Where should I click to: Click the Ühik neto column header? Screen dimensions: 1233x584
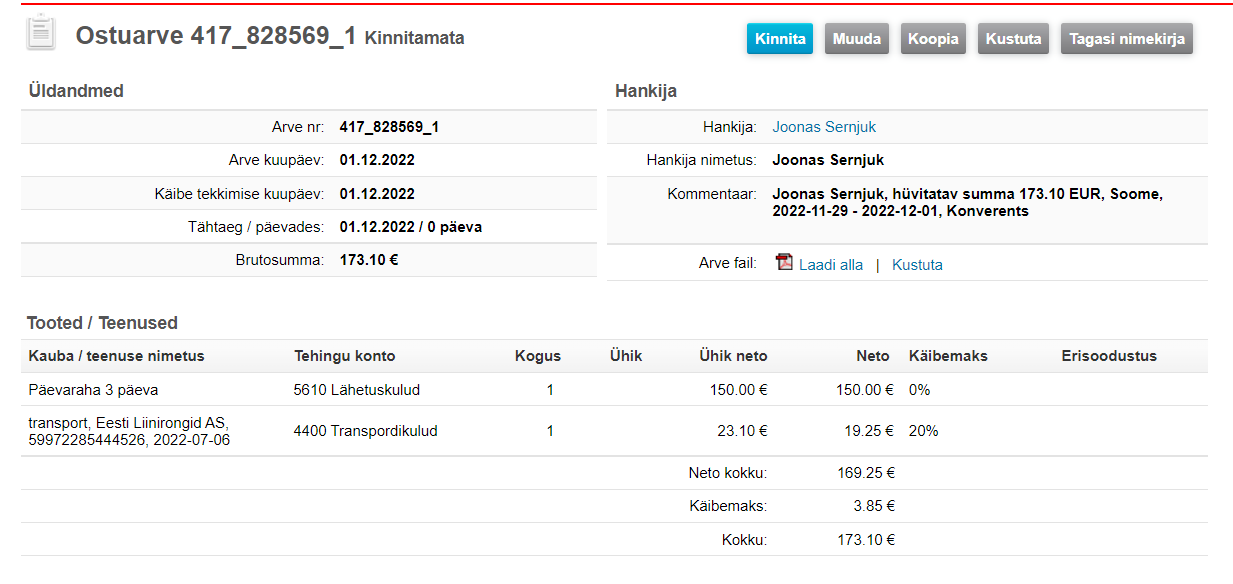[x=733, y=356]
